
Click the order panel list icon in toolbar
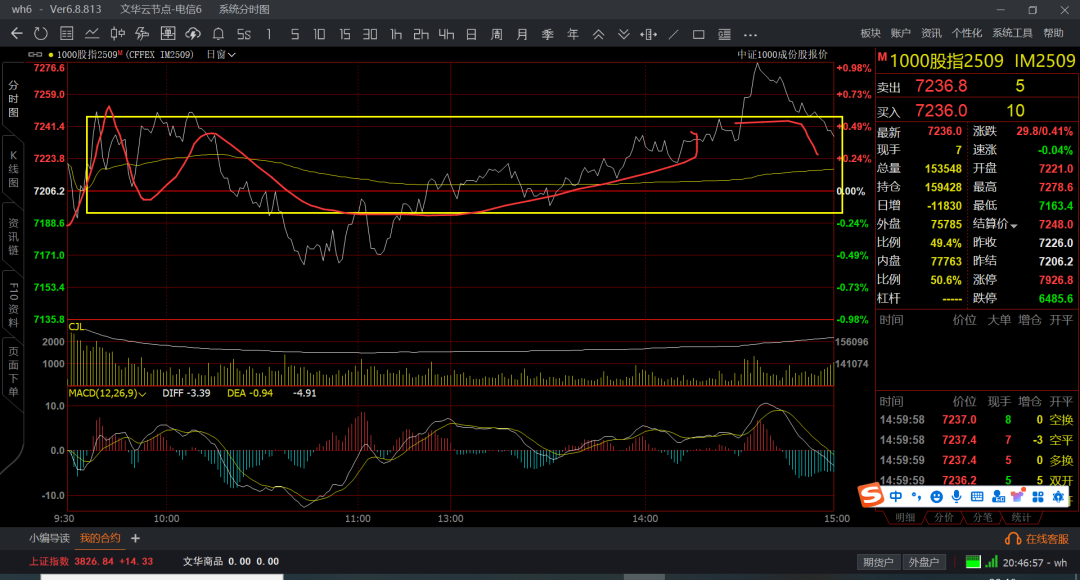[x=724, y=34]
